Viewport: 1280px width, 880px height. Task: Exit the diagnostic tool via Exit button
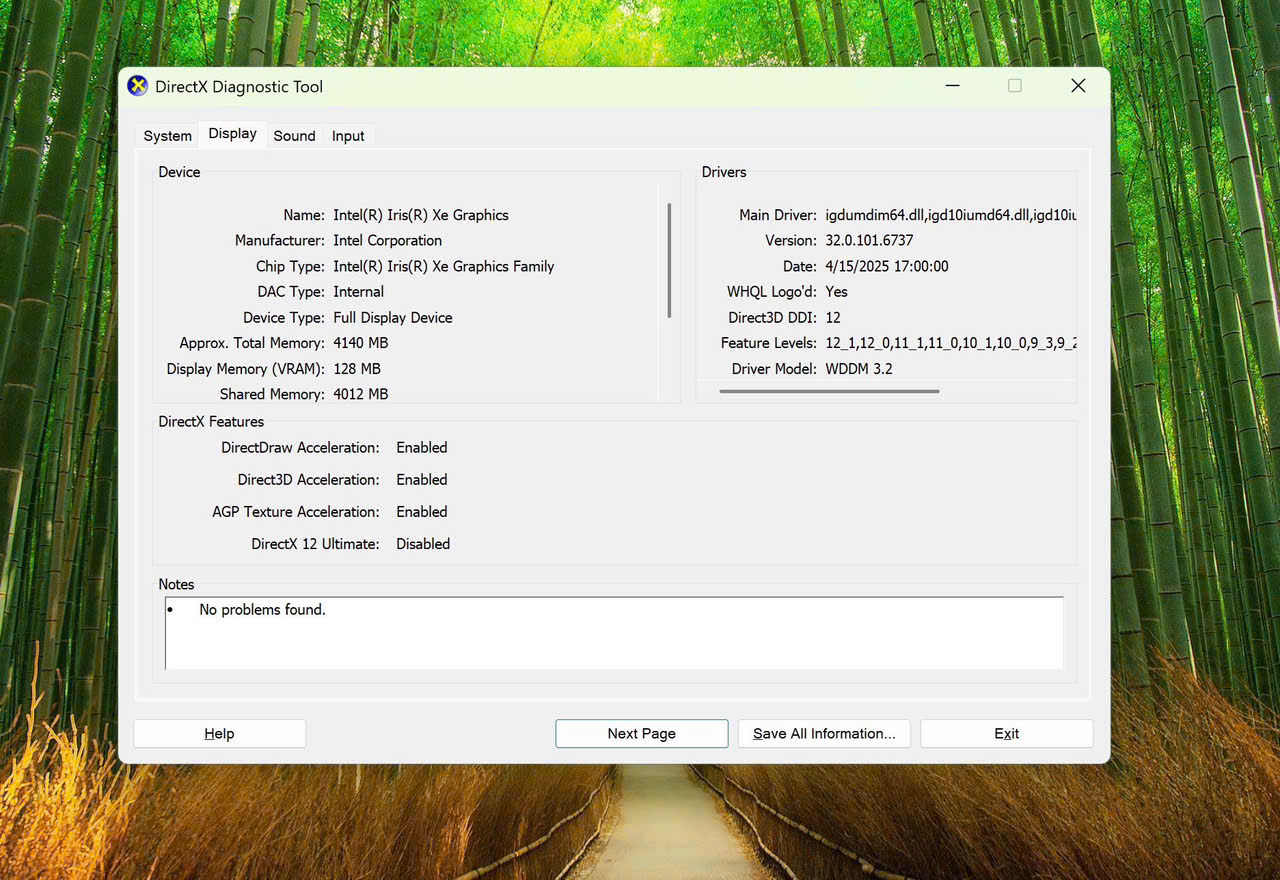(x=1006, y=733)
